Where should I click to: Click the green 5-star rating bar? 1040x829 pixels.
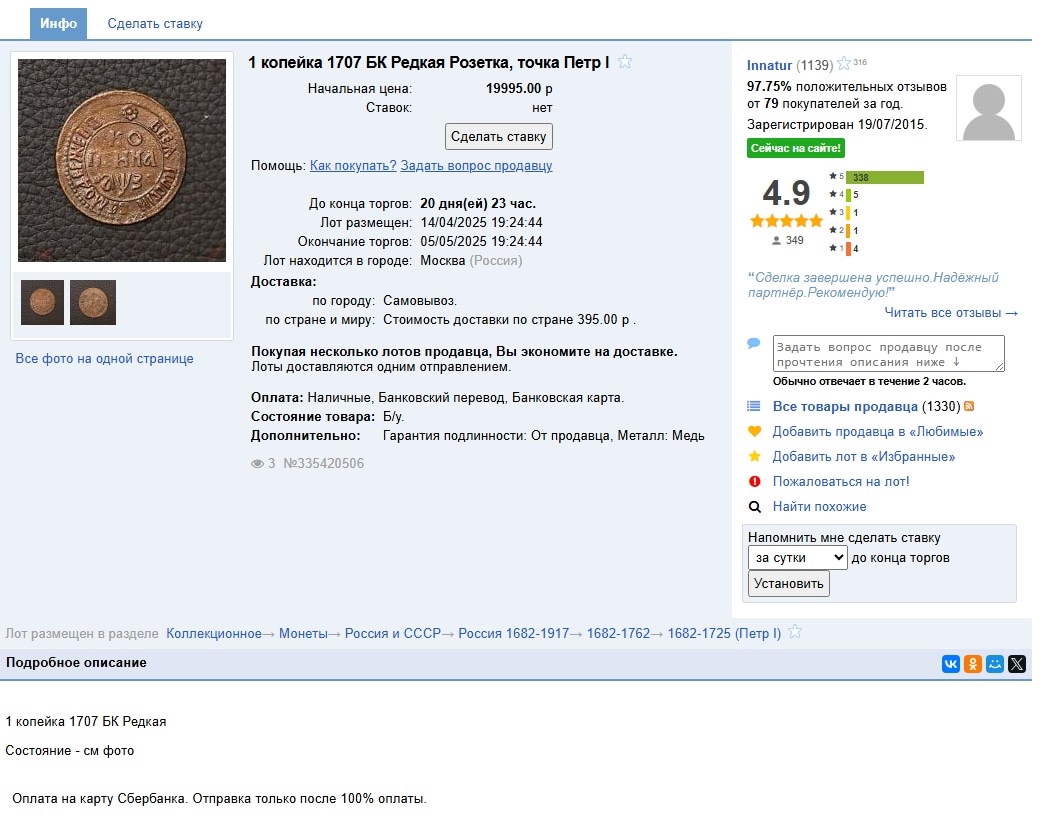[884, 178]
